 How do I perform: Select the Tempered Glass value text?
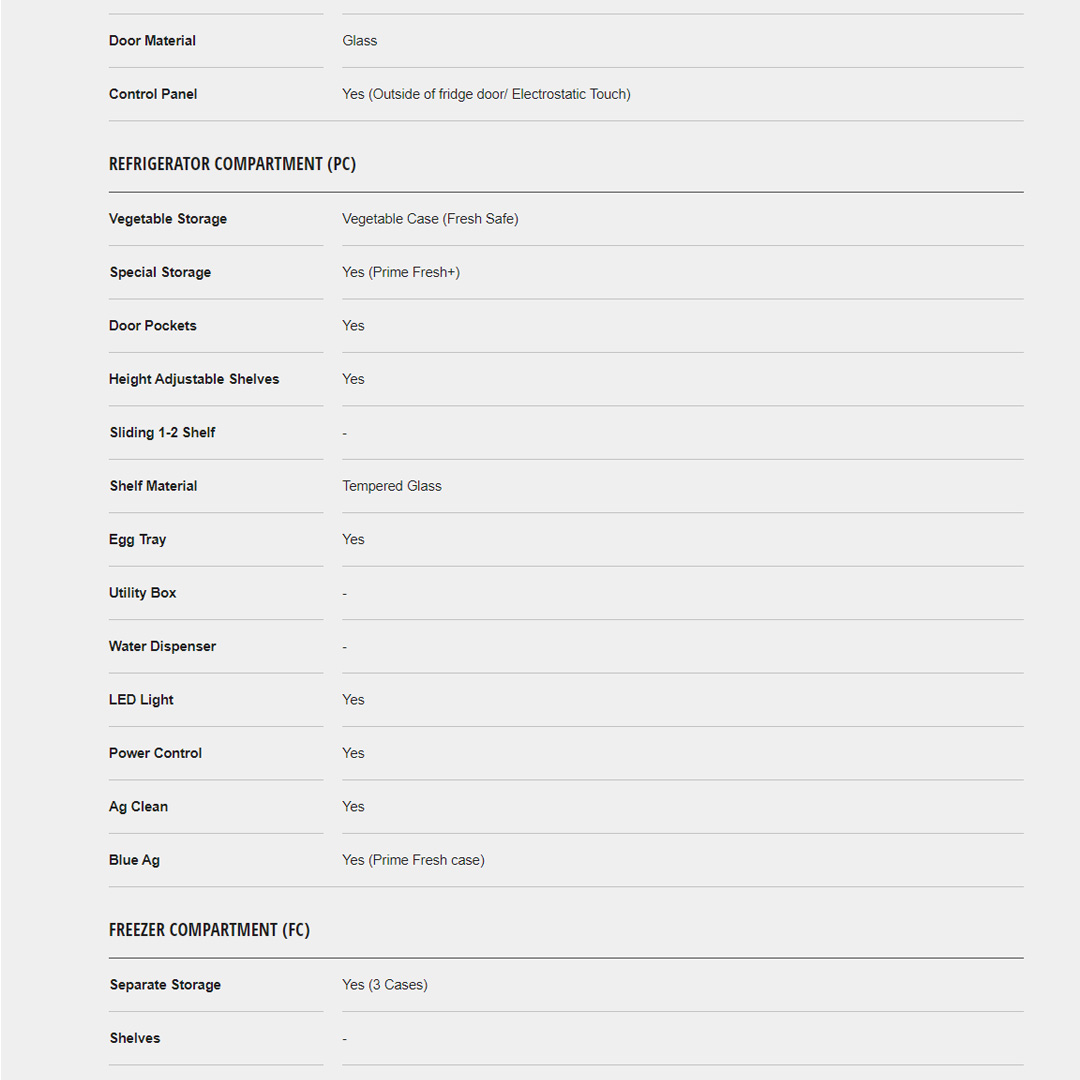pos(392,486)
